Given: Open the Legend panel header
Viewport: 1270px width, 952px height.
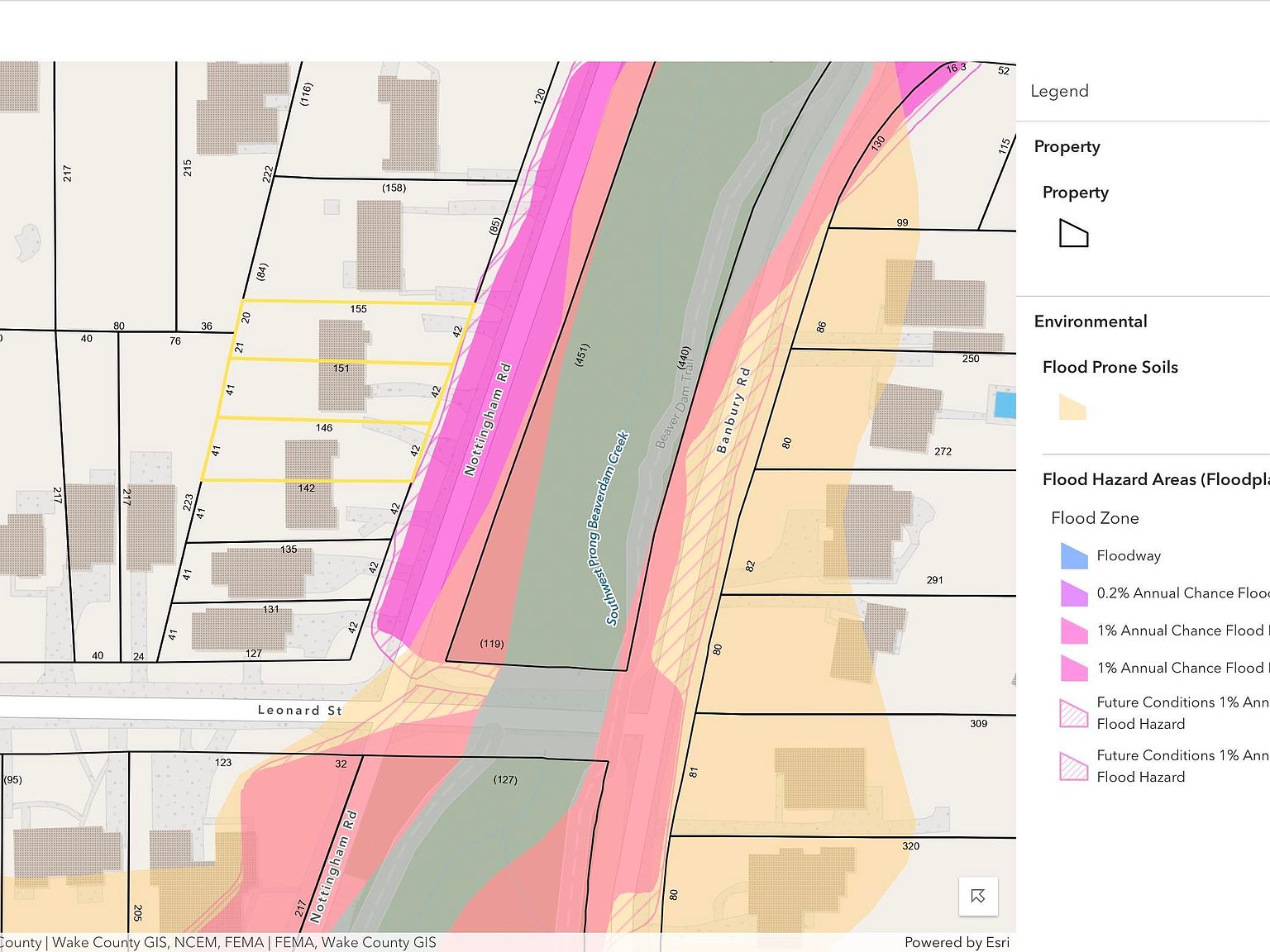Looking at the screenshot, I should pyautogui.click(x=1059, y=91).
